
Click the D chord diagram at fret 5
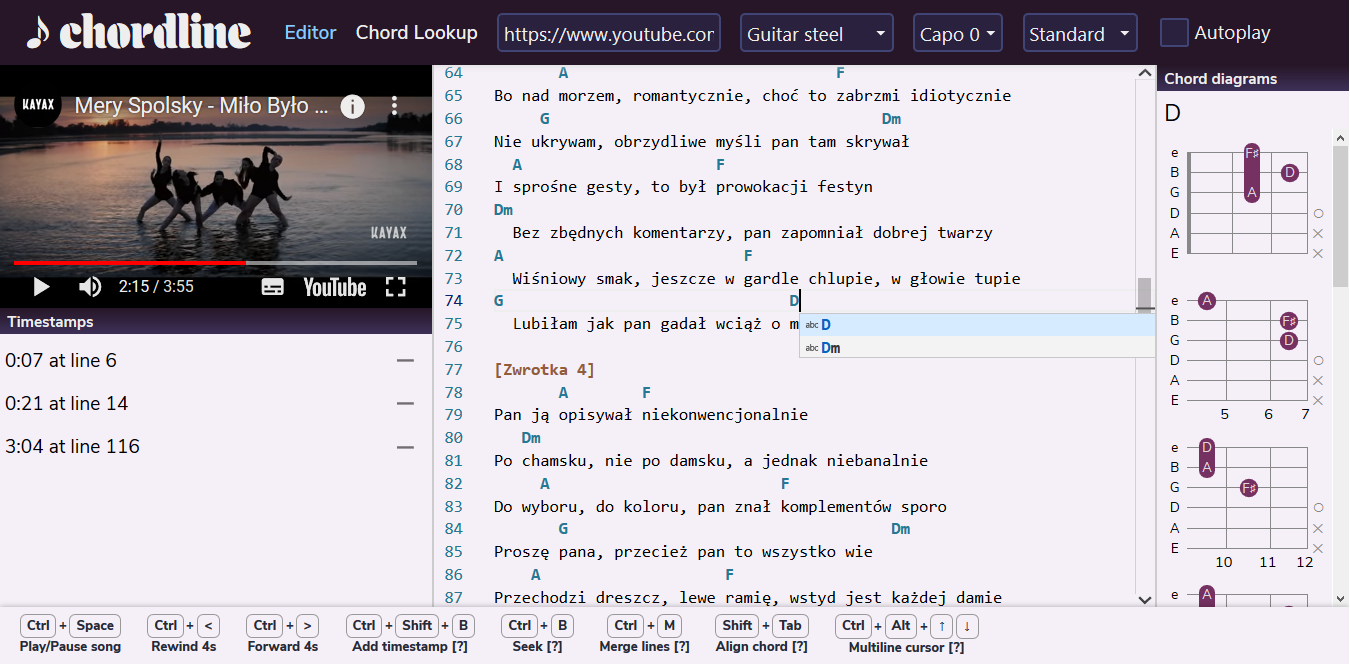click(x=1248, y=357)
